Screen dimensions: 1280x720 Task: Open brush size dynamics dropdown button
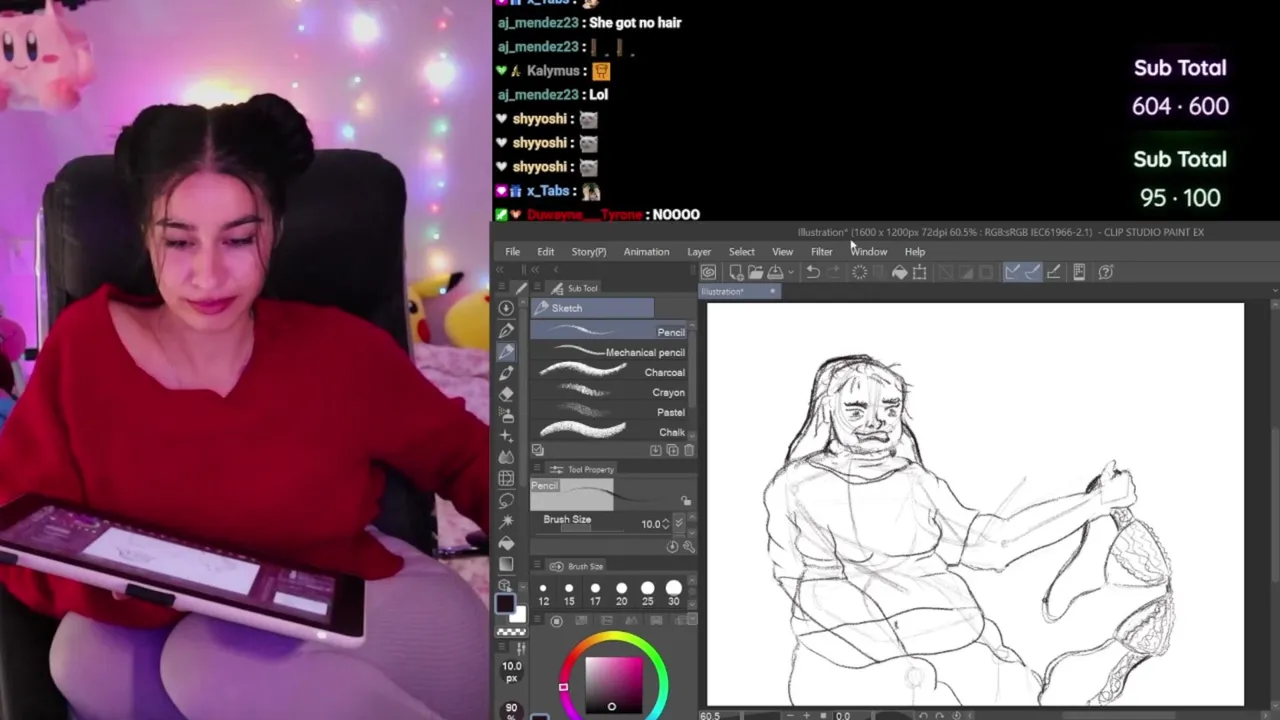click(x=679, y=523)
